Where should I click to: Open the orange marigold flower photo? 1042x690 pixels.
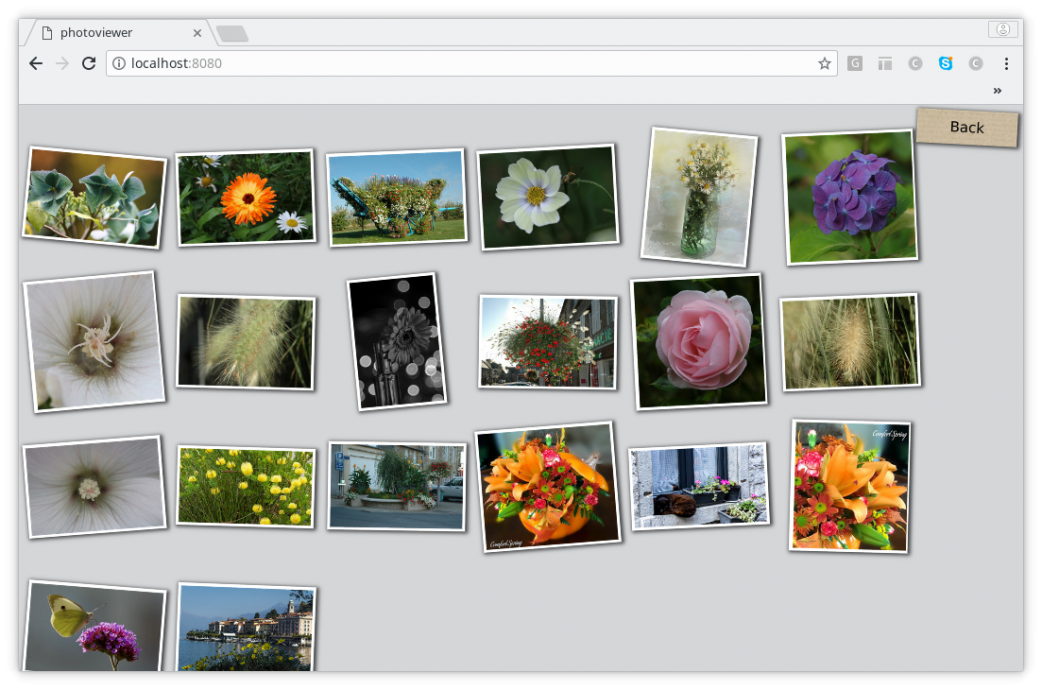point(245,198)
